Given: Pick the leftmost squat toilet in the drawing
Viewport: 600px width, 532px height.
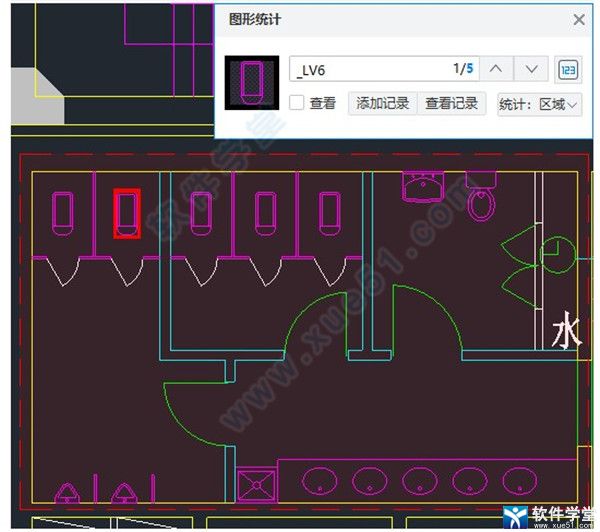Looking at the screenshot, I should tap(63, 213).
